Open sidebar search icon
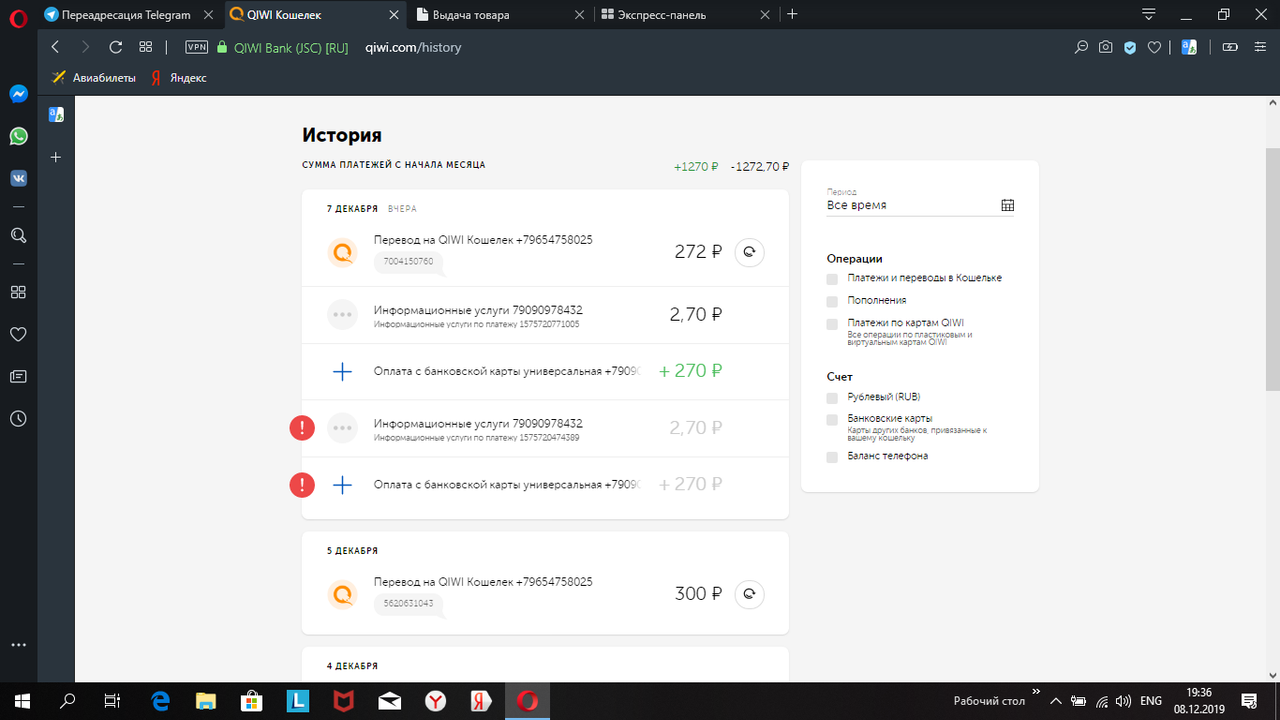Image resolution: width=1280 pixels, height=720 pixels. tap(18, 235)
